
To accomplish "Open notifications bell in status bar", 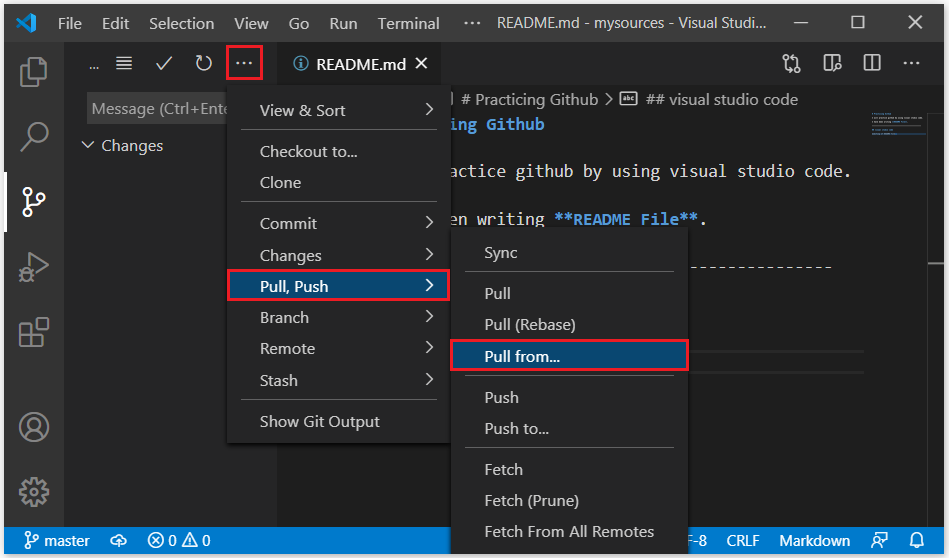I will click(917, 540).
